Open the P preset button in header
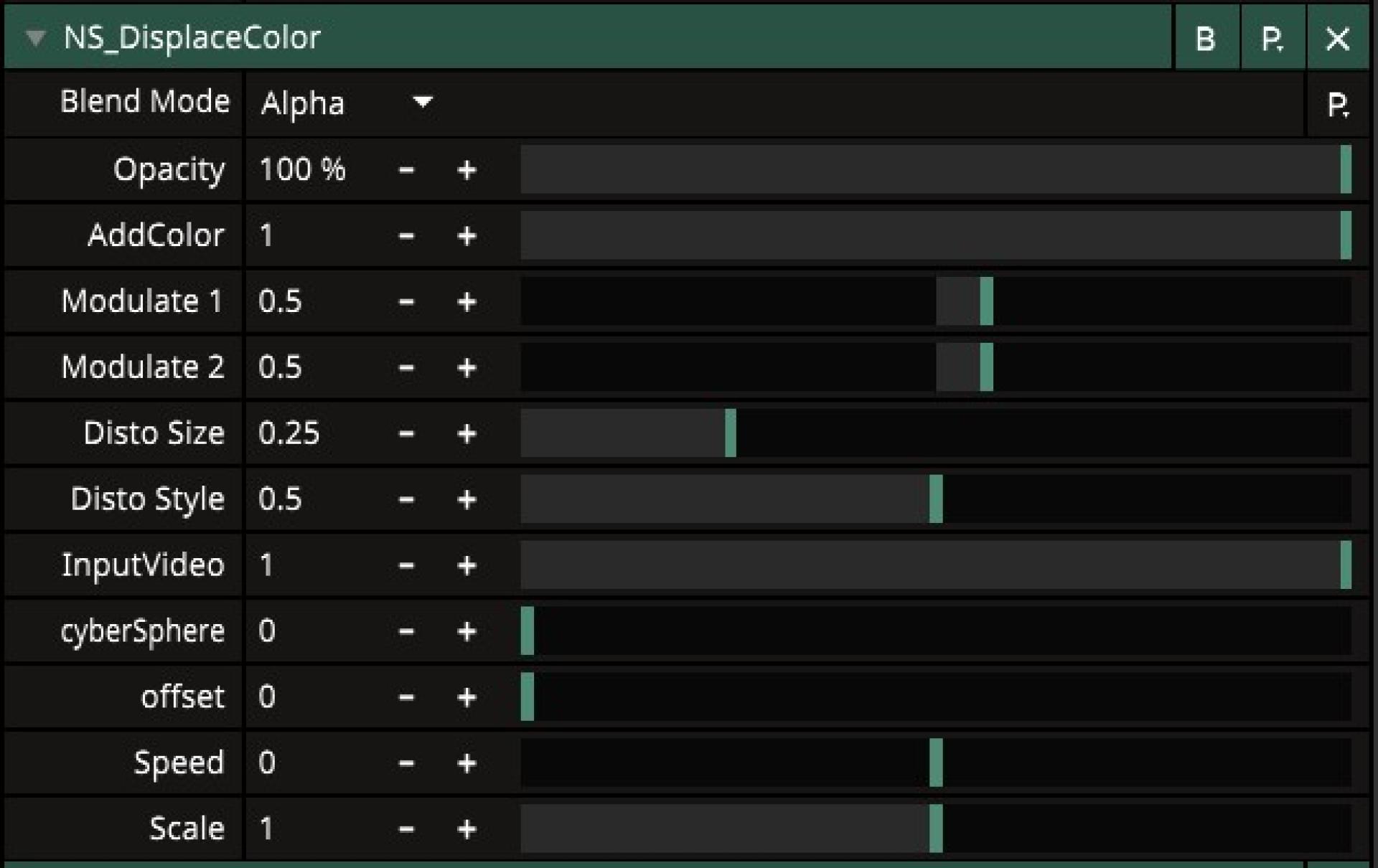 click(1272, 39)
